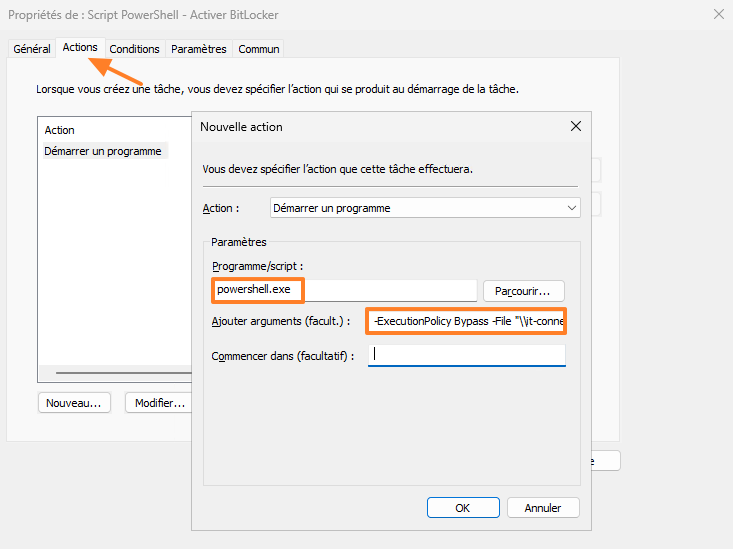Select the Actions tab
Image resolution: width=733 pixels, height=549 pixels.
(80, 48)
